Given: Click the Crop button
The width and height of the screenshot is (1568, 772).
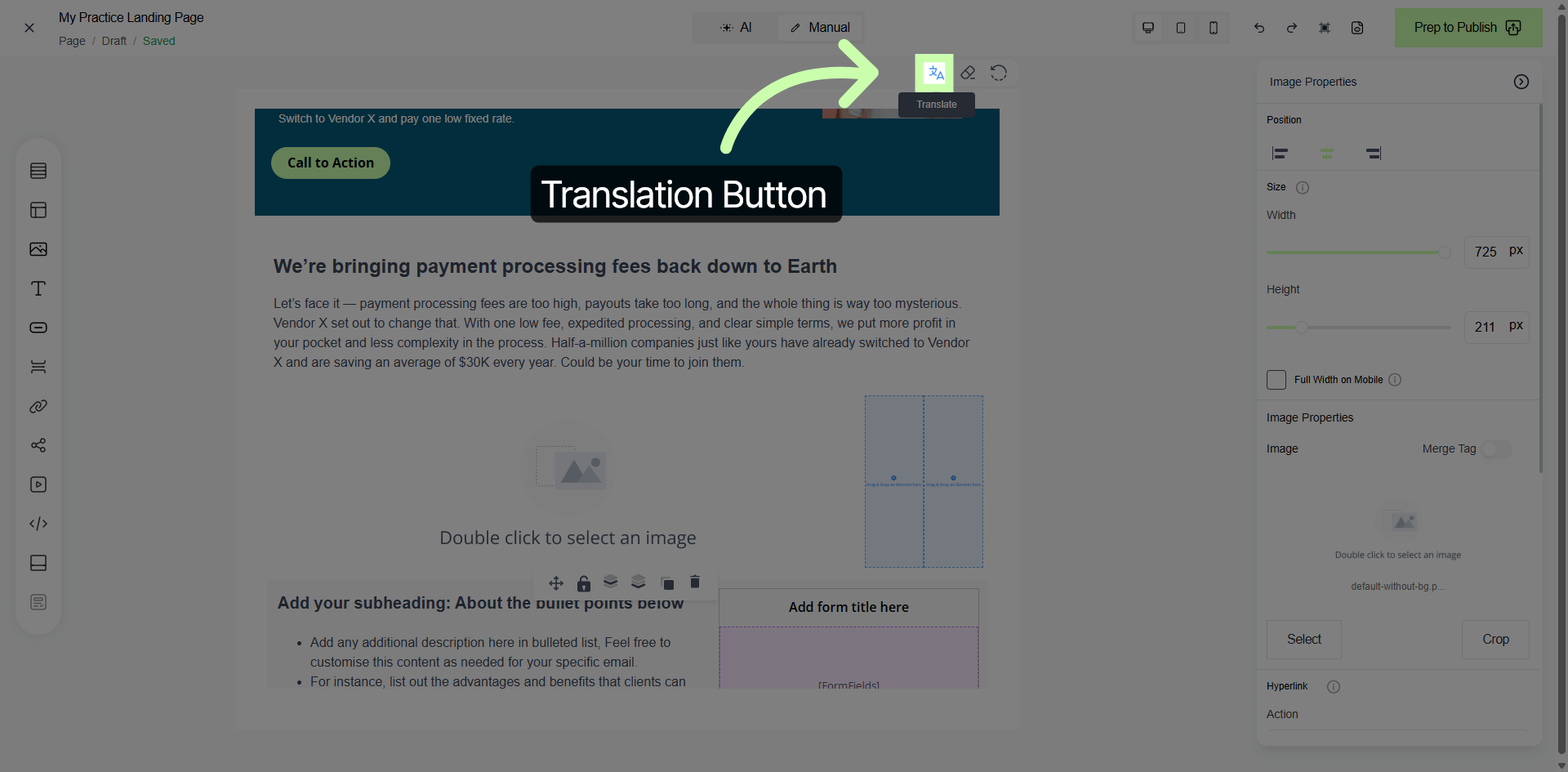Looking at the screenshot, I should click(1496, 640).
